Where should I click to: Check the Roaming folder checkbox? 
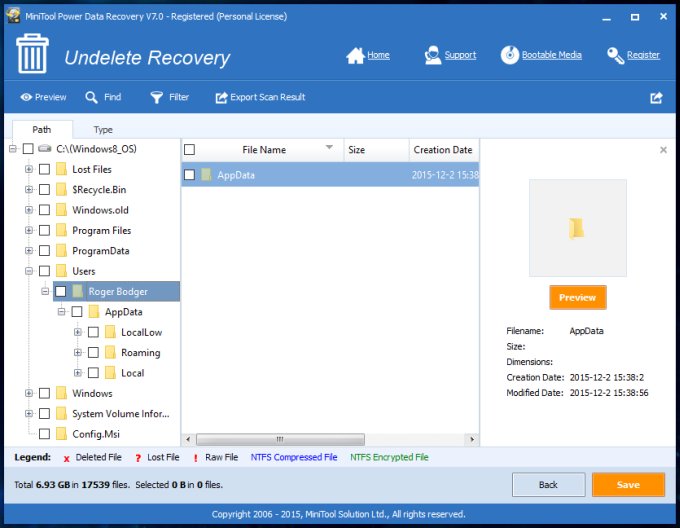93,352
